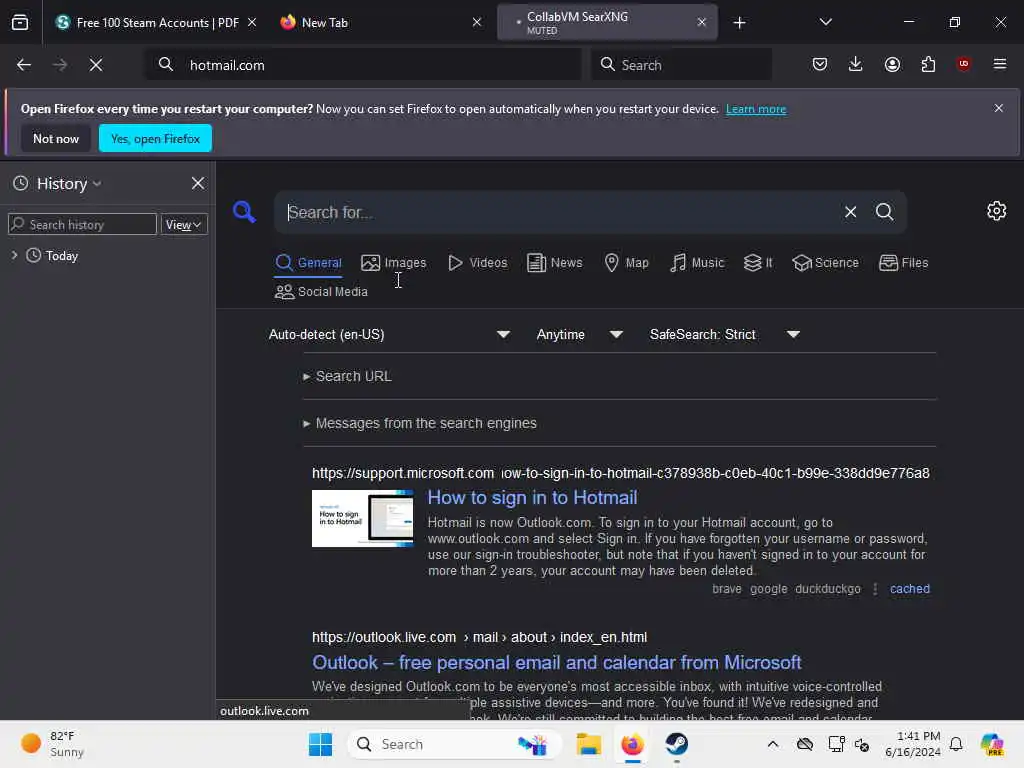Switch to the IT search category

coord(758,263)
